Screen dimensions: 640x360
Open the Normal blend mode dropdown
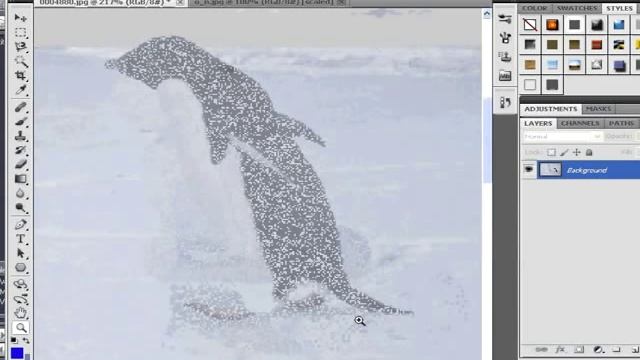point(562,137)
